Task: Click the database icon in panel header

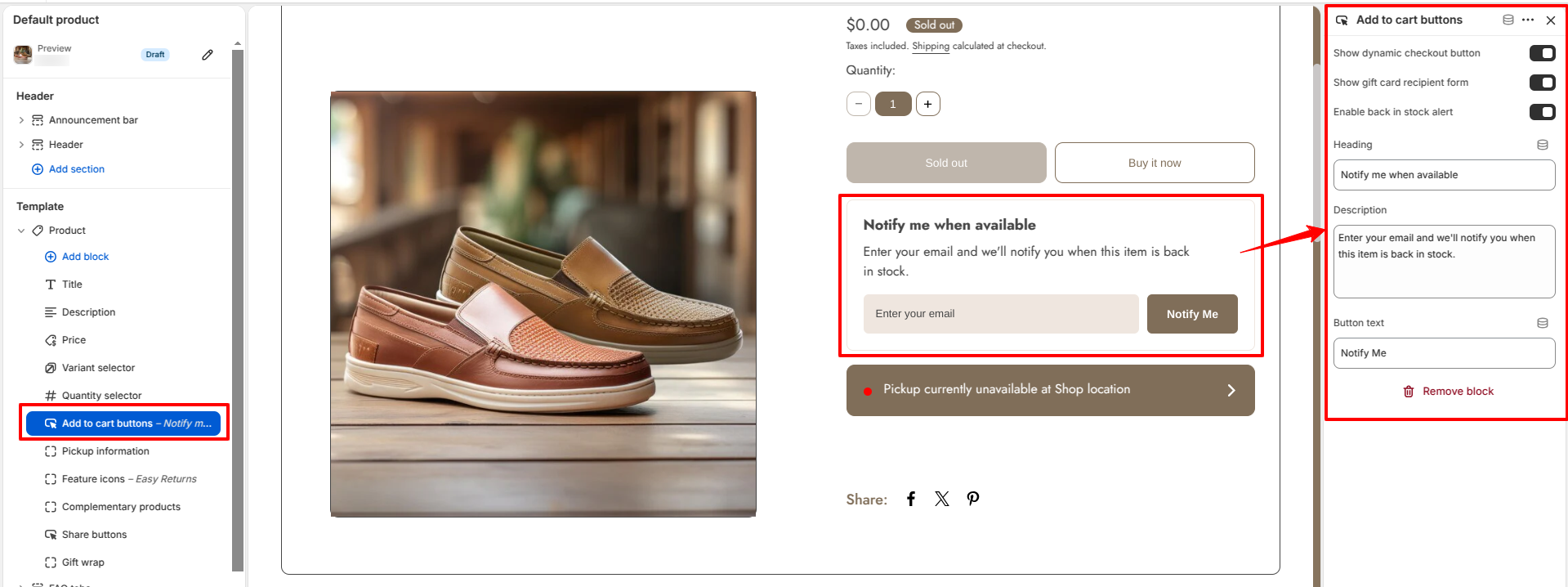Action: 1508,20
